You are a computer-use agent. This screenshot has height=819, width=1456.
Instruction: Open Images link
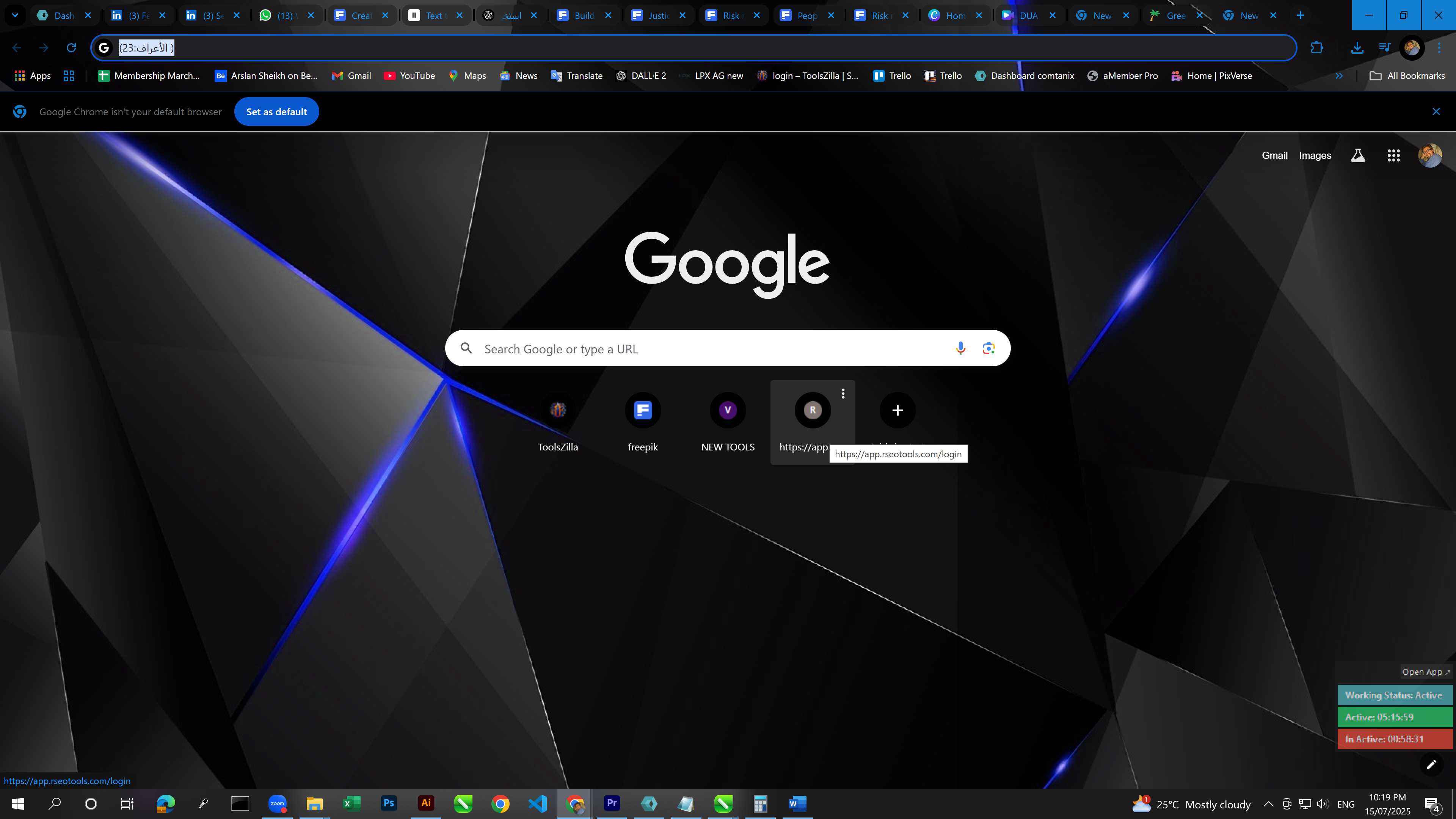pos(1315,155)
